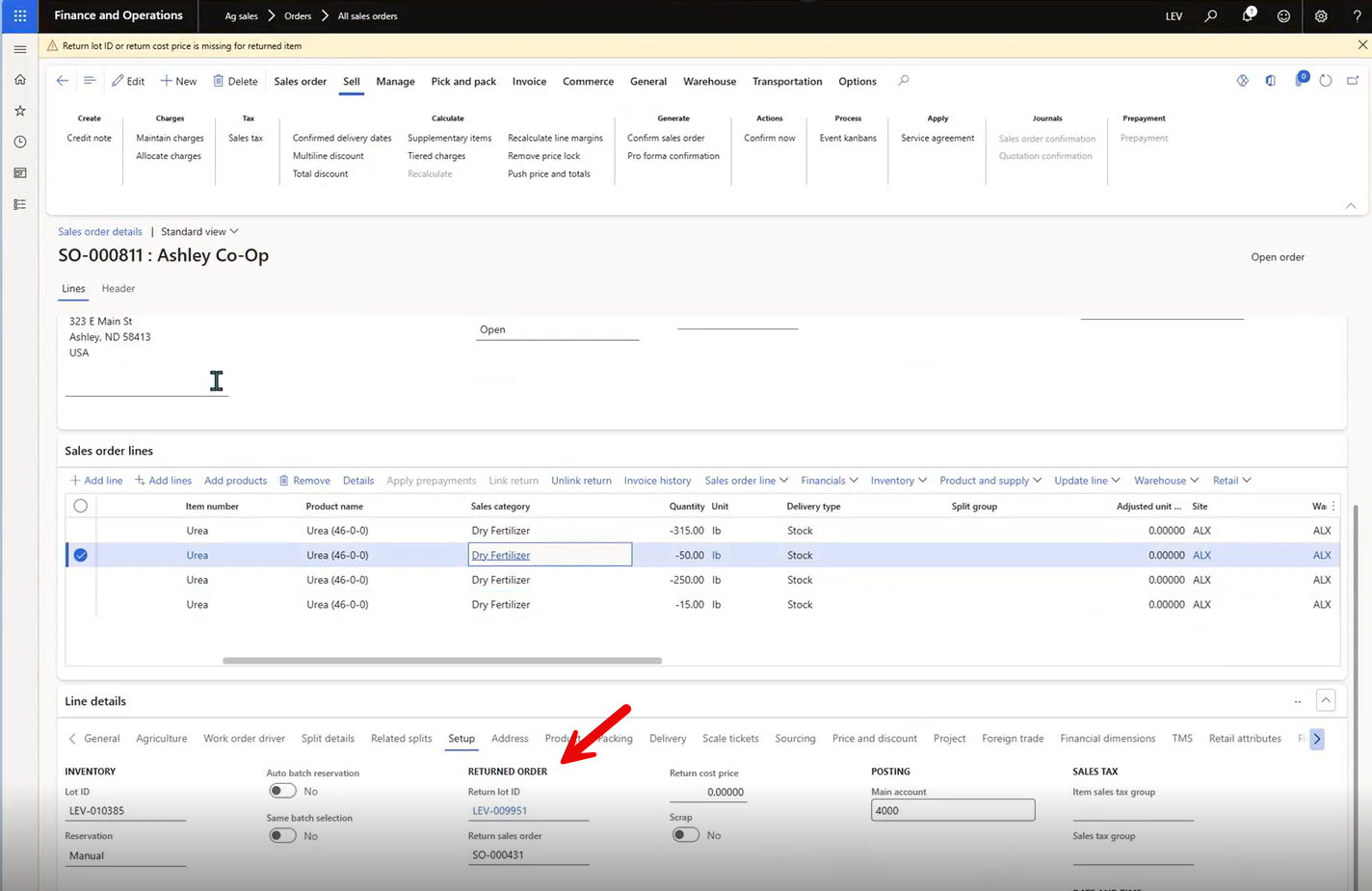
Task: Open the app launcher waffle icon
Action: coord(19,15)
